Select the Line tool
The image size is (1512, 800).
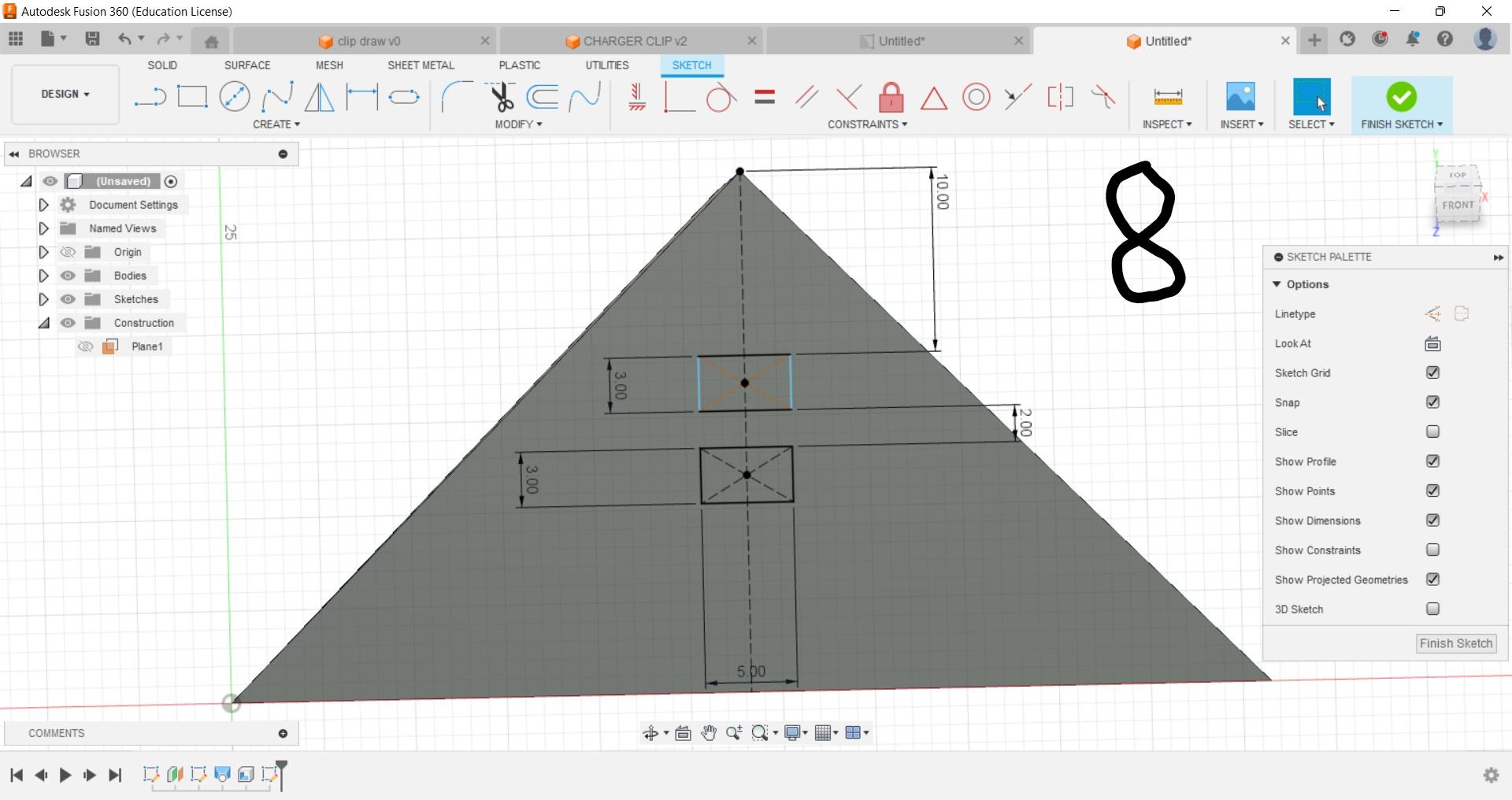click(150, 96)
